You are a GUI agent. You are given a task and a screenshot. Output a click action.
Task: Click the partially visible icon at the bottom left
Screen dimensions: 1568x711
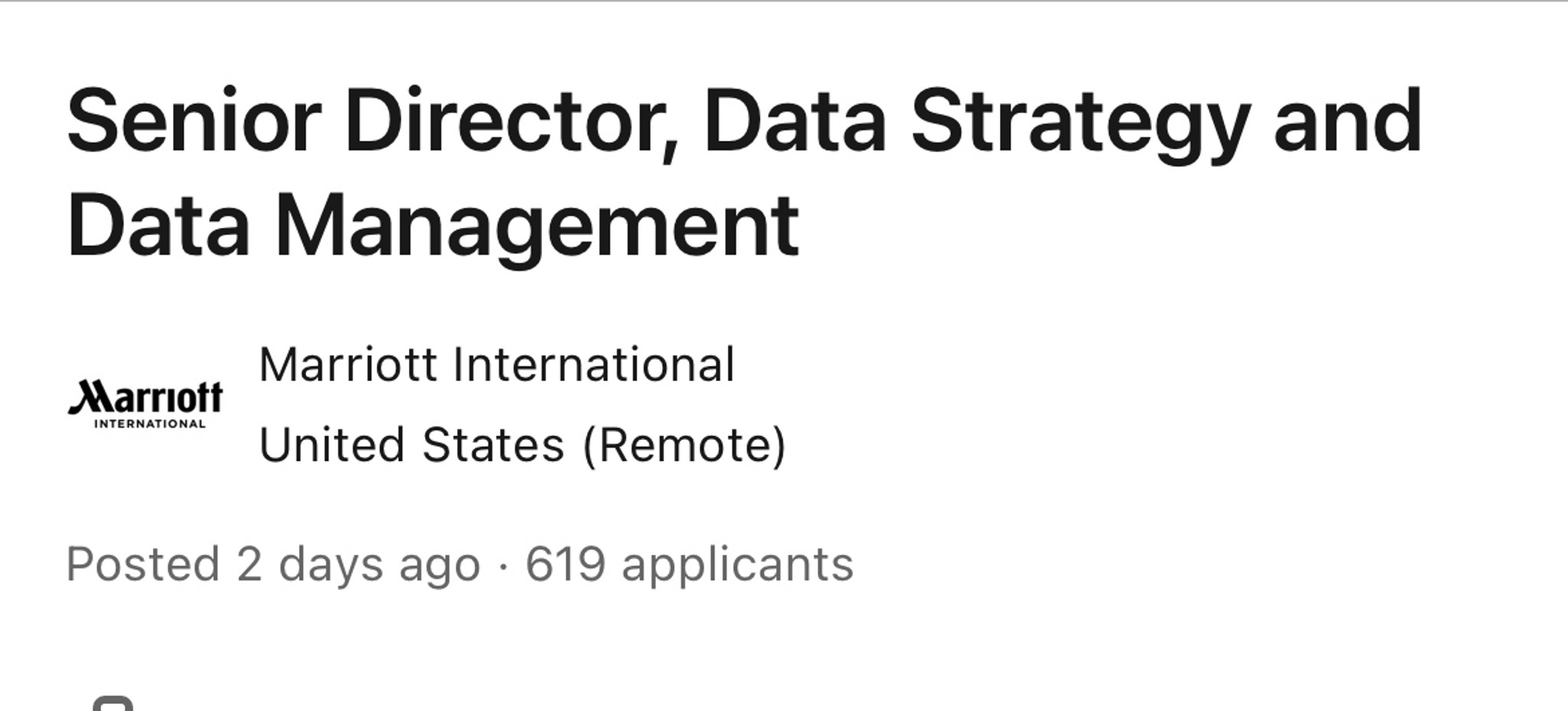tap(113, 703)
